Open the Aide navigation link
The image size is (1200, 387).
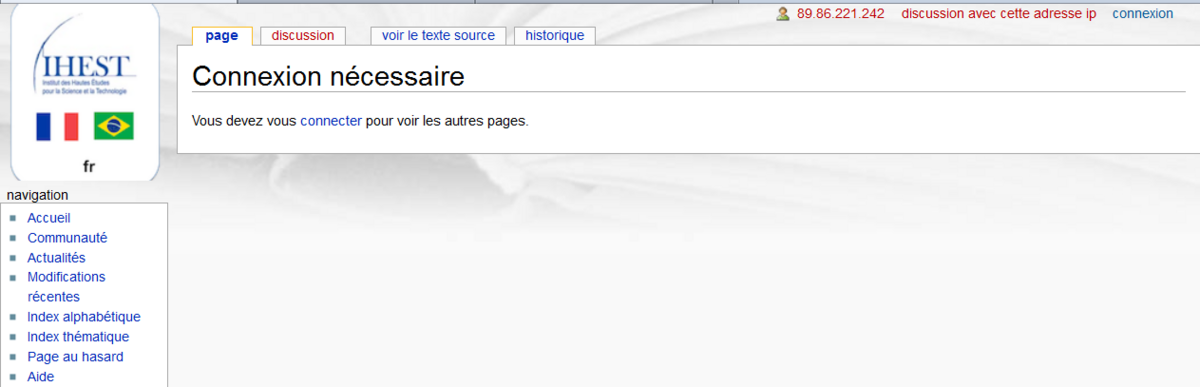coord(41,377)
